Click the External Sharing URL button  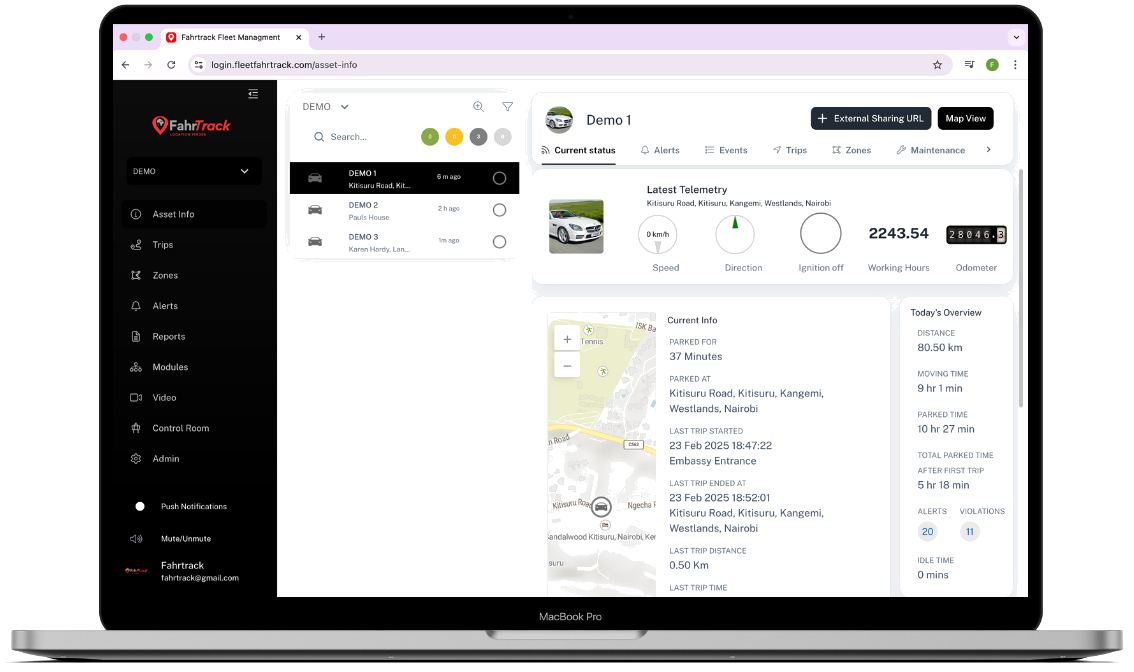[871, 119]
